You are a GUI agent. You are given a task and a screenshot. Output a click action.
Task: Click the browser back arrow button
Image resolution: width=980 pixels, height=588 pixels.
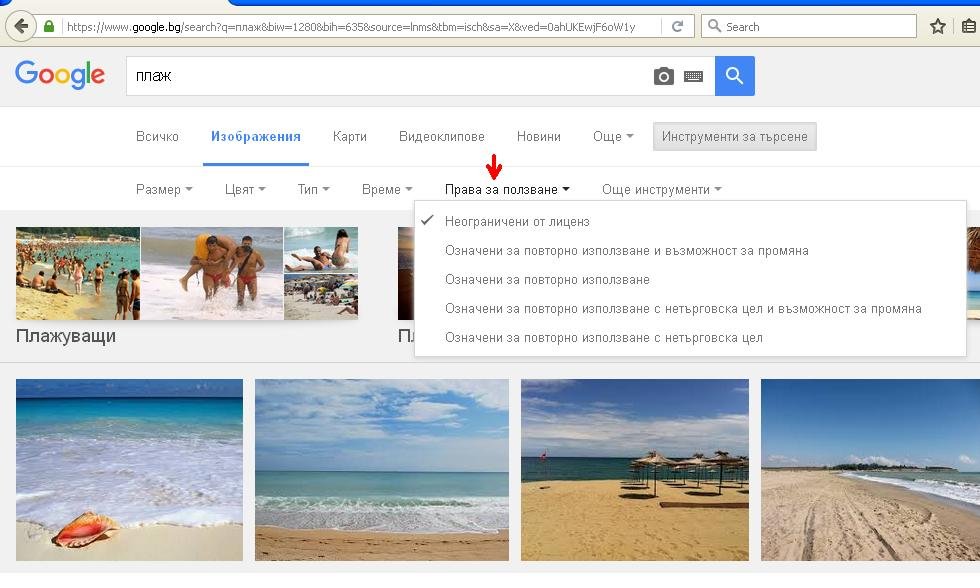(20, 26)
